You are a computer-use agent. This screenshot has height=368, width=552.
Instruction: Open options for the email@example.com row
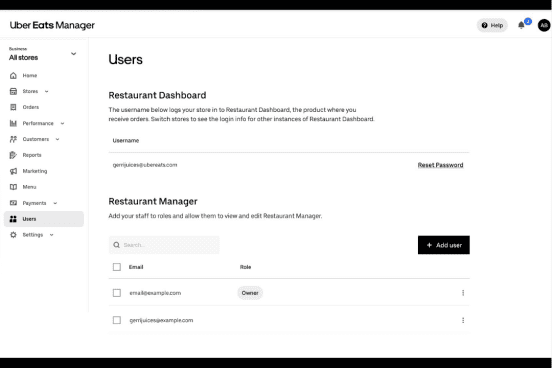pos(463,293)
